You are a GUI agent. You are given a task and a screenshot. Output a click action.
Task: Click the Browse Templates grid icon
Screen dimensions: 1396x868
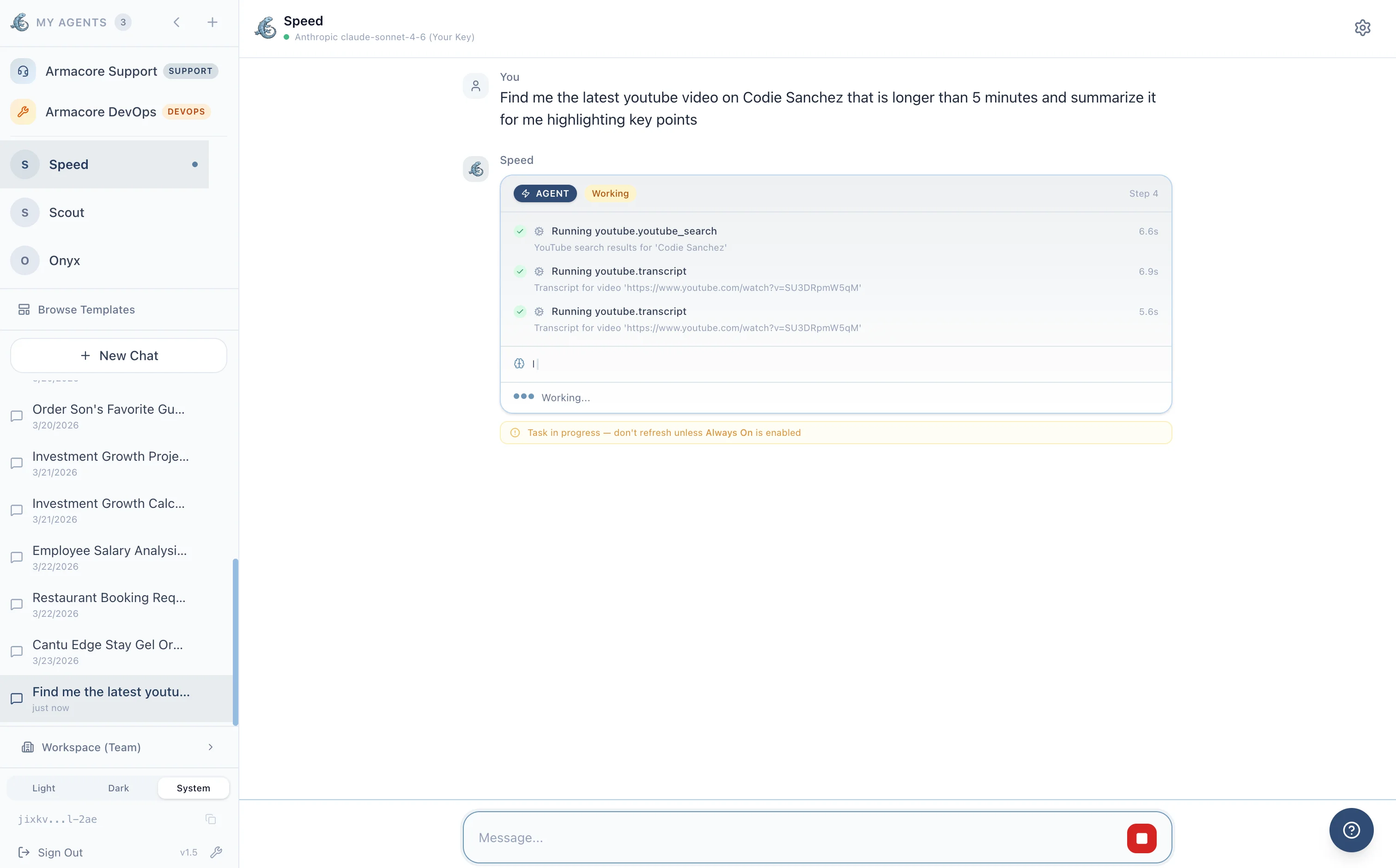[x=24, y=309]
